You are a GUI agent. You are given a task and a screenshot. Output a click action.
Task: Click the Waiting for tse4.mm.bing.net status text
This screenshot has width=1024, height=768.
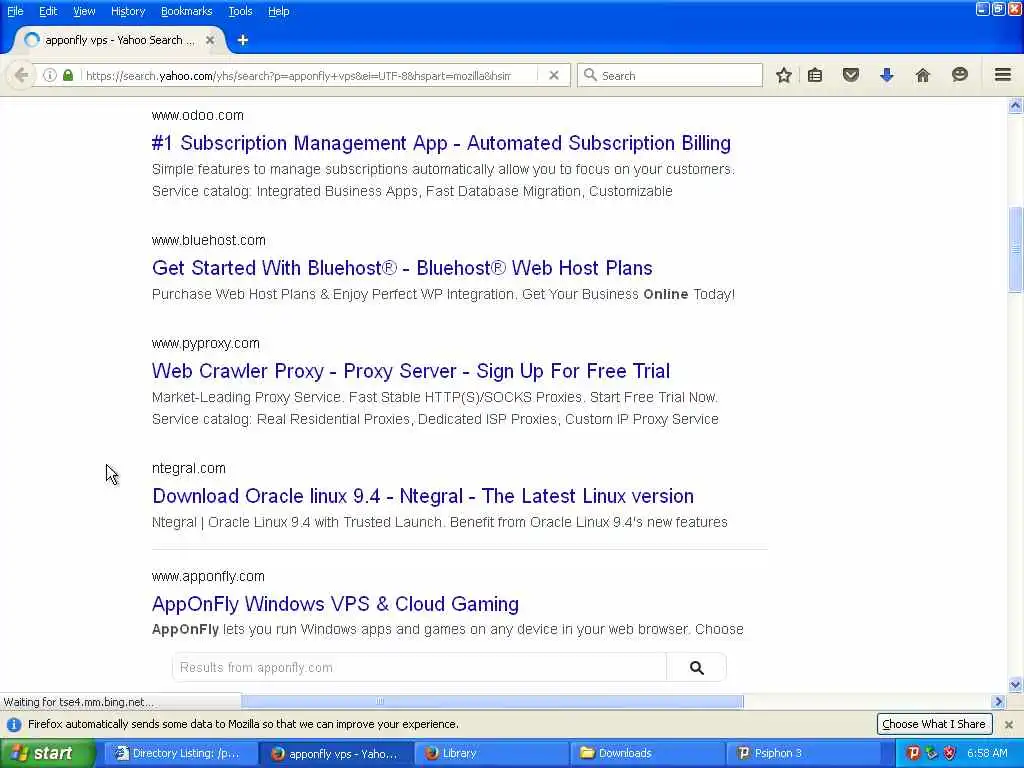pos(79,702)
